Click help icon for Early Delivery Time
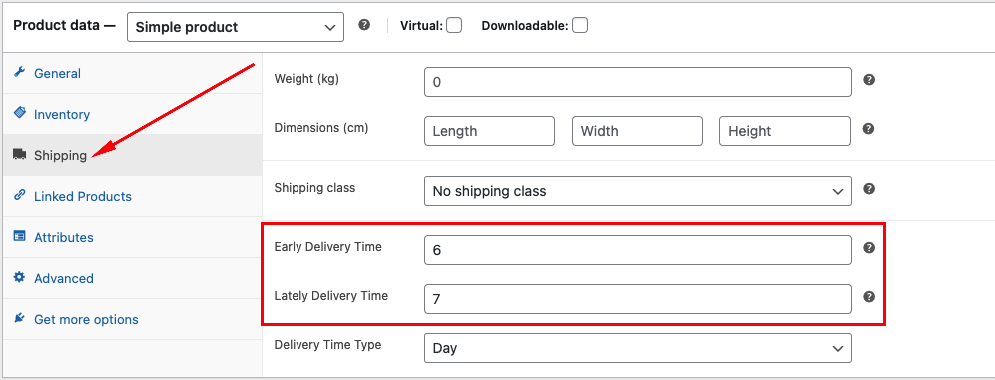Screen dimensions: 995x380 point(869,248)
